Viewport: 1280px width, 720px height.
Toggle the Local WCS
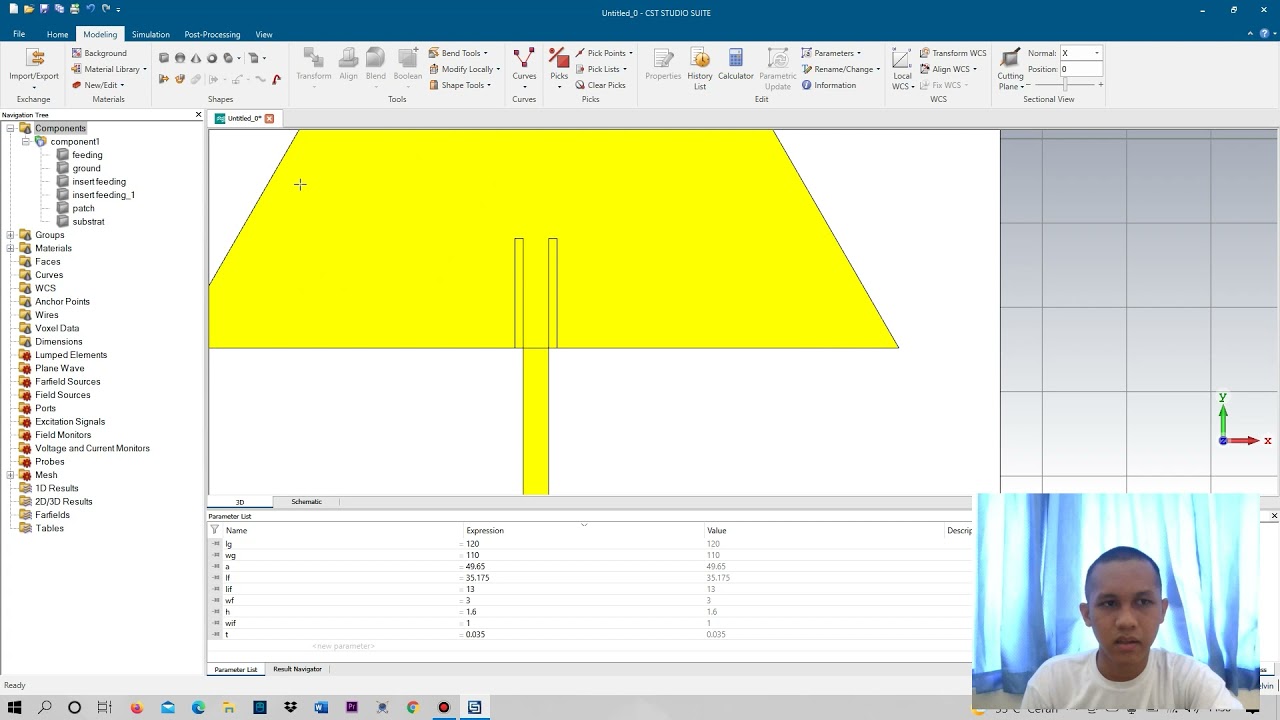[x=902, y=69]
